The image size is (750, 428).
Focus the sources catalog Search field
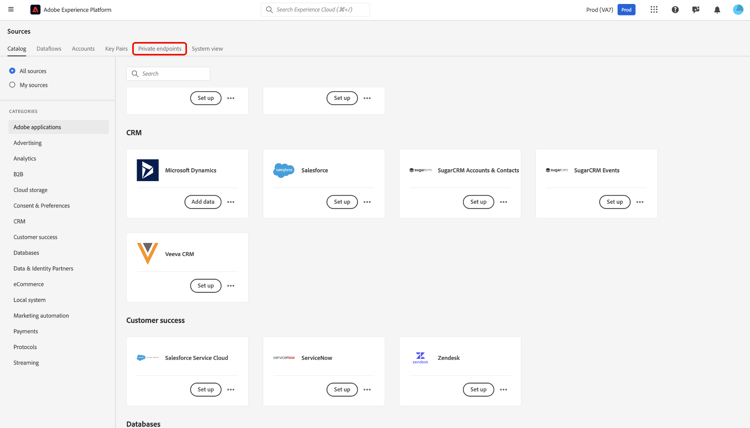pyautogui.click(x=168, y=74)
